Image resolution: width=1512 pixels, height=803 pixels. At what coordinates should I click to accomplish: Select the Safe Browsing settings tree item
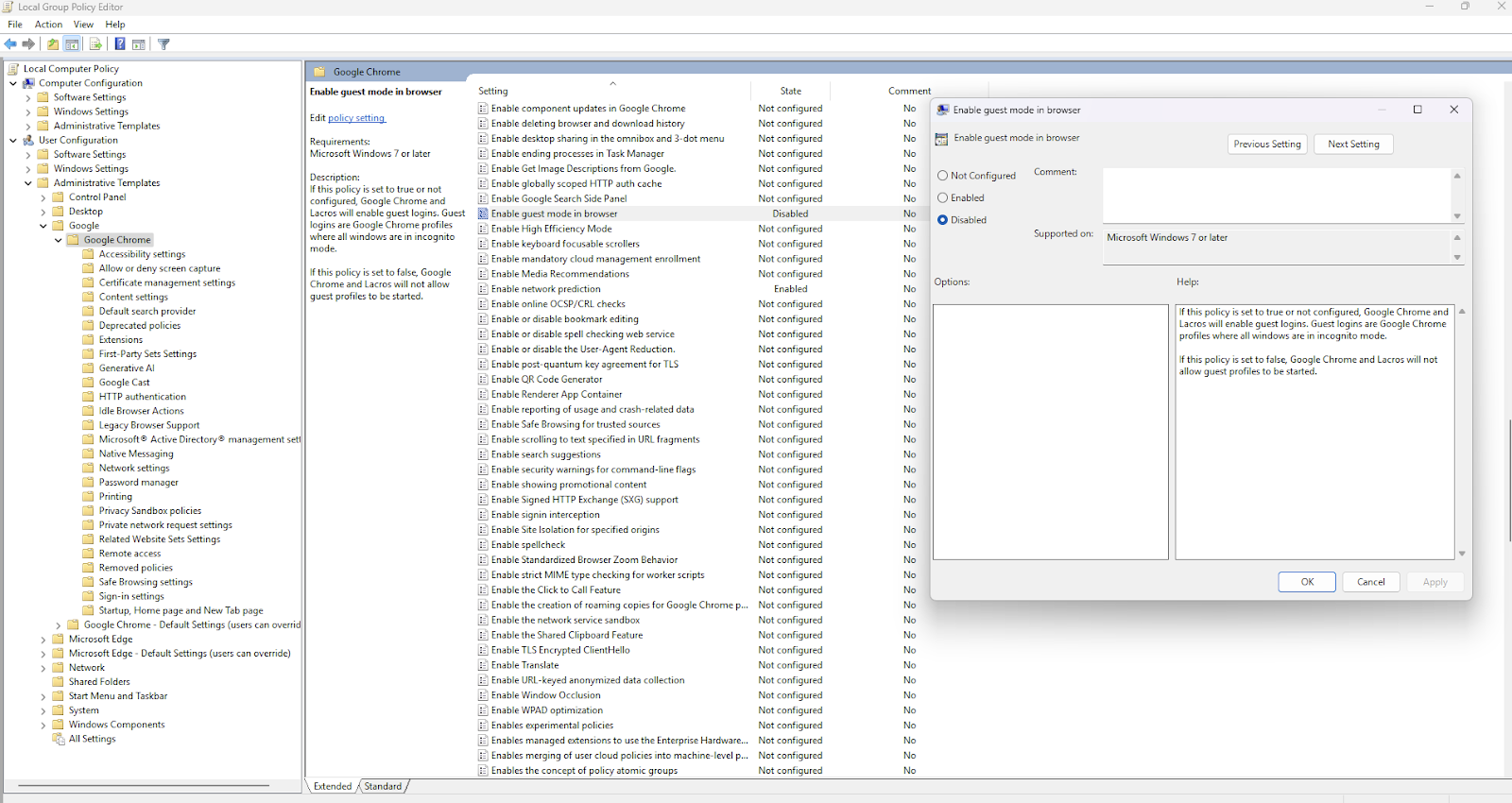pos(146,582)
